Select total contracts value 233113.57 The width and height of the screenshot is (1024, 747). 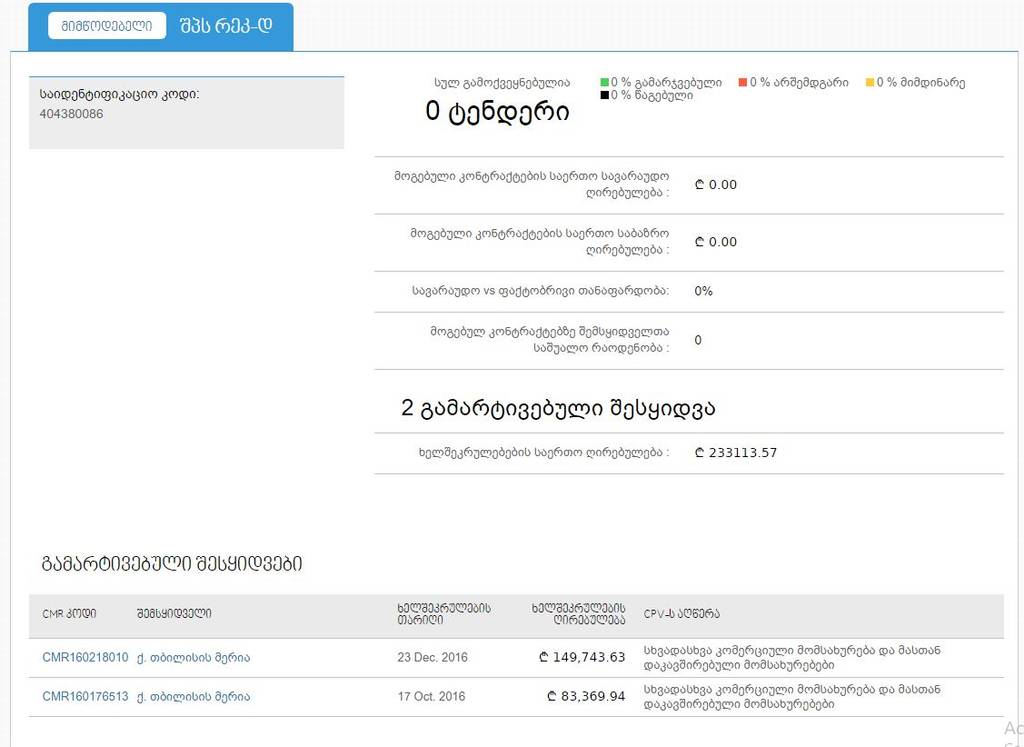[x=736, y=453]
